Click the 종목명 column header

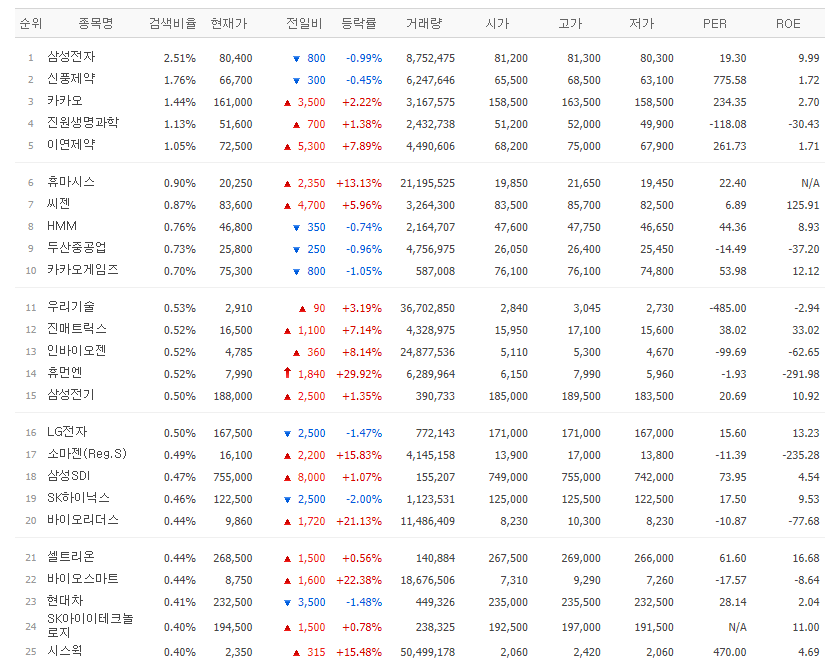pyautogui.click(x=96, y=23)
